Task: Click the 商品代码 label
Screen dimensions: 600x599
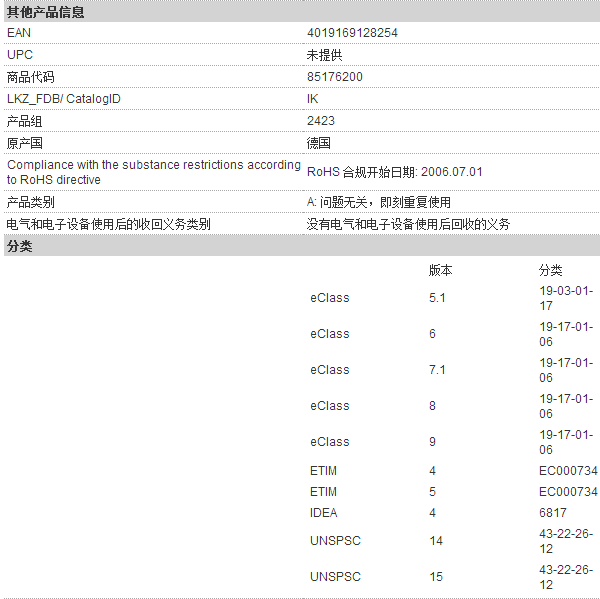Action: click(x=31, y=77)
